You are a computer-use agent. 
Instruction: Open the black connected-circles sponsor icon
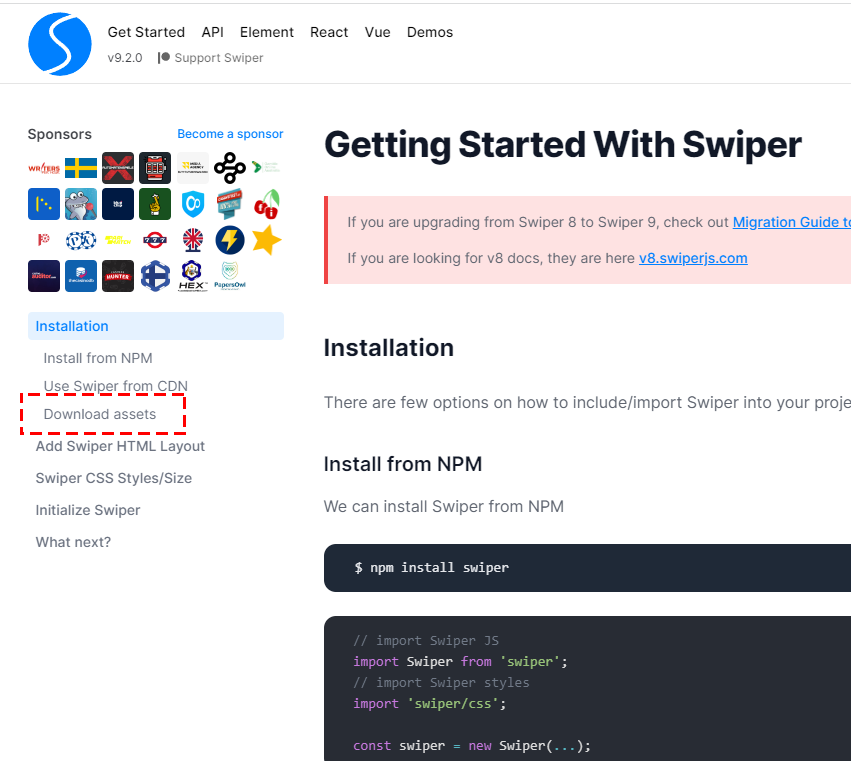(x=230, y=168)
